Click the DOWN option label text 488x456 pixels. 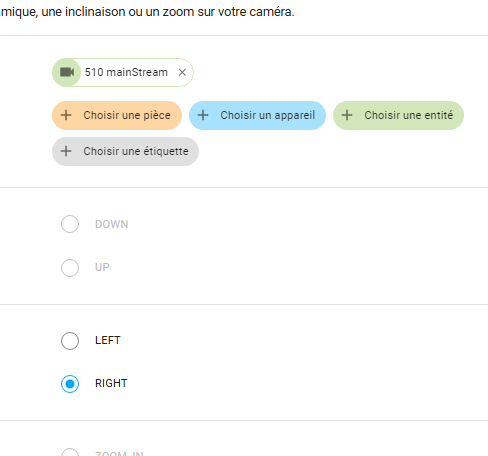[x=112, y=224]
